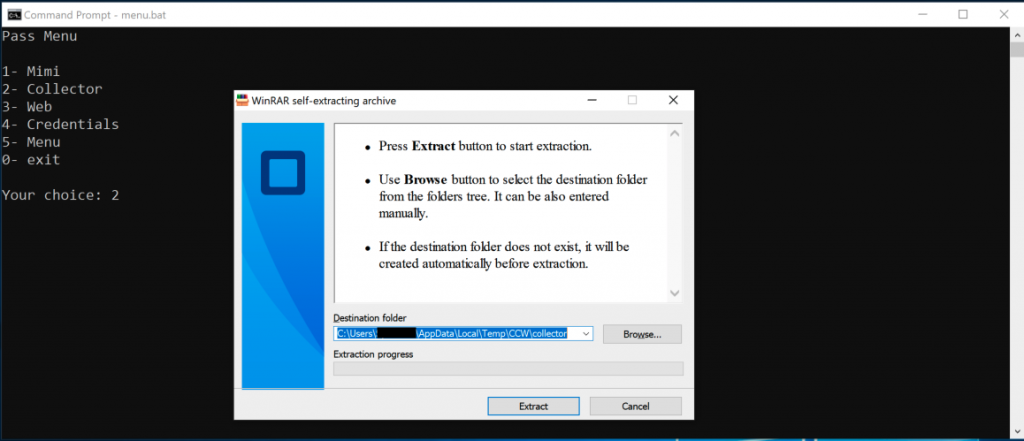The width and height of the screenshot is (1024, 441).
Task: Click the Command Prompt icon in title bar
Action: point(13,13)
